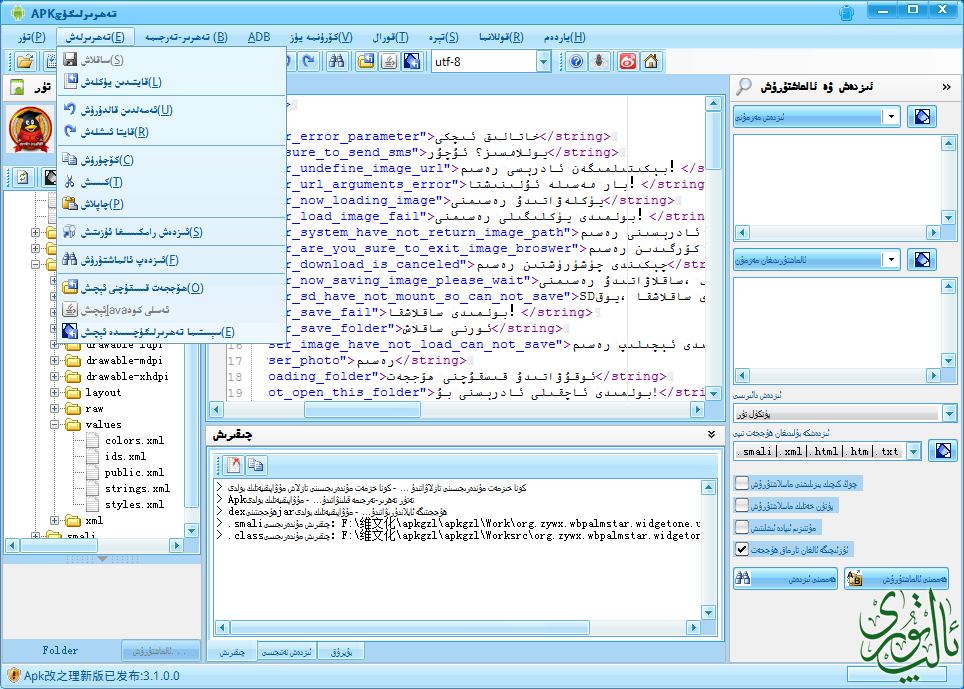Click the home page icon in toolbar

point(651,61)
